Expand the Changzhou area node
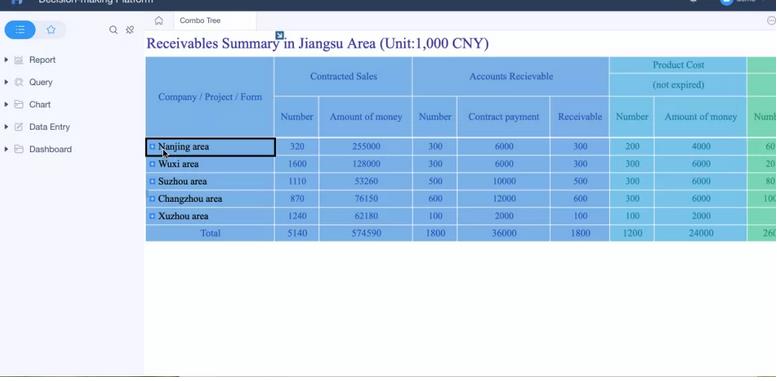The width and height of the screenshot is (777, 381). [153, 199]
